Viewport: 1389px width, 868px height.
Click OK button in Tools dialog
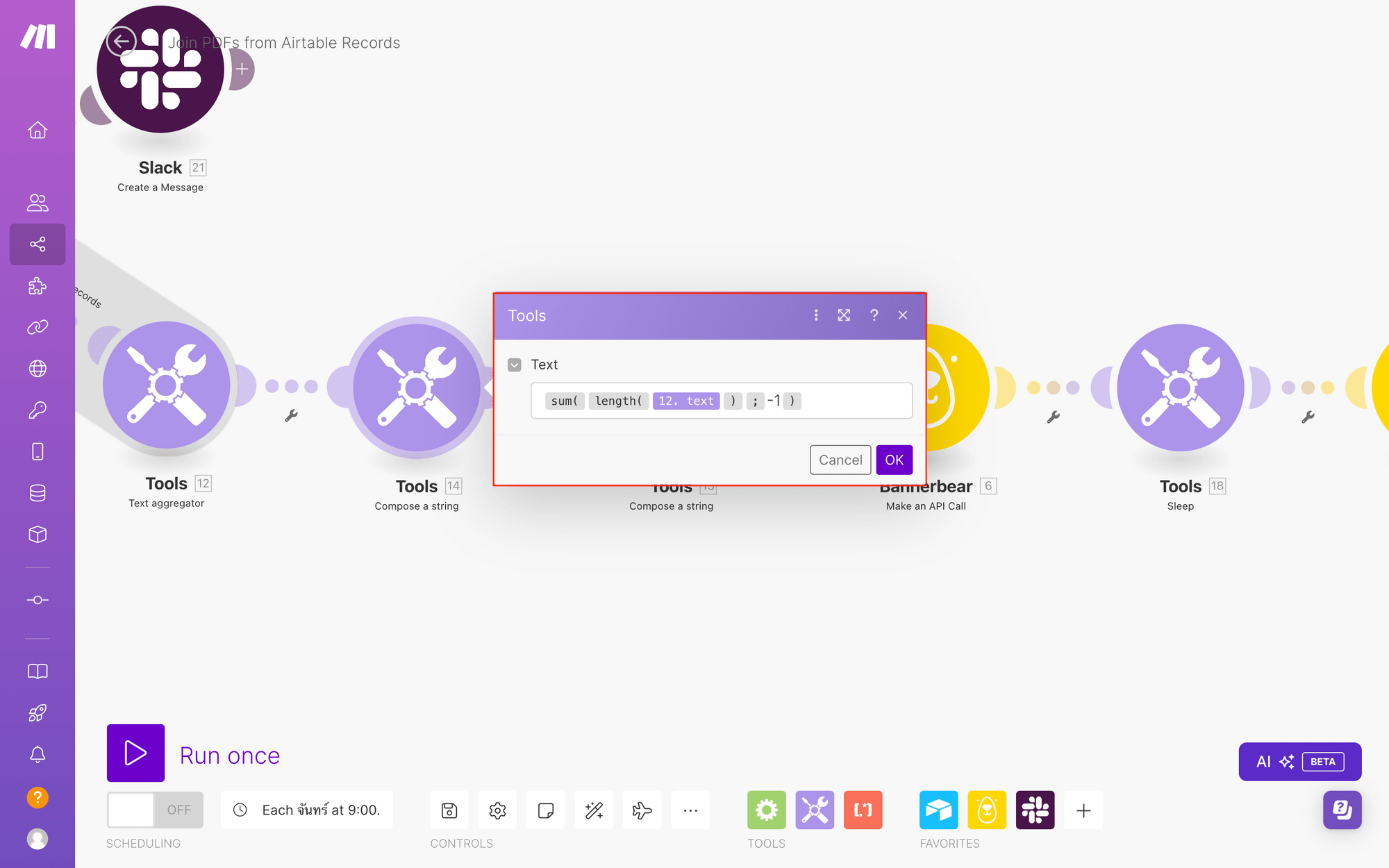(894, 459)
